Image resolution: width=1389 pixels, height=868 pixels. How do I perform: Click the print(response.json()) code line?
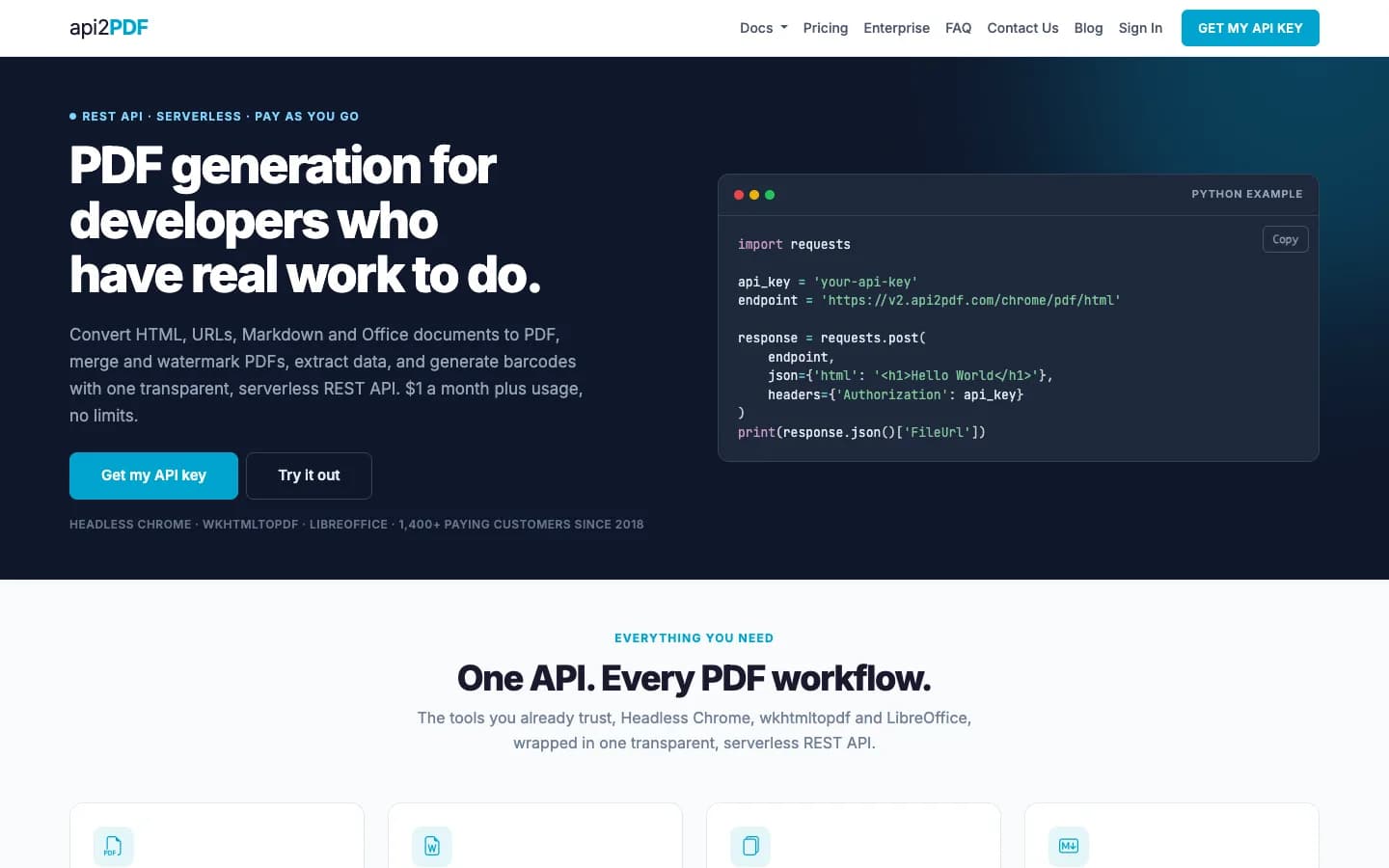point(861,432)
